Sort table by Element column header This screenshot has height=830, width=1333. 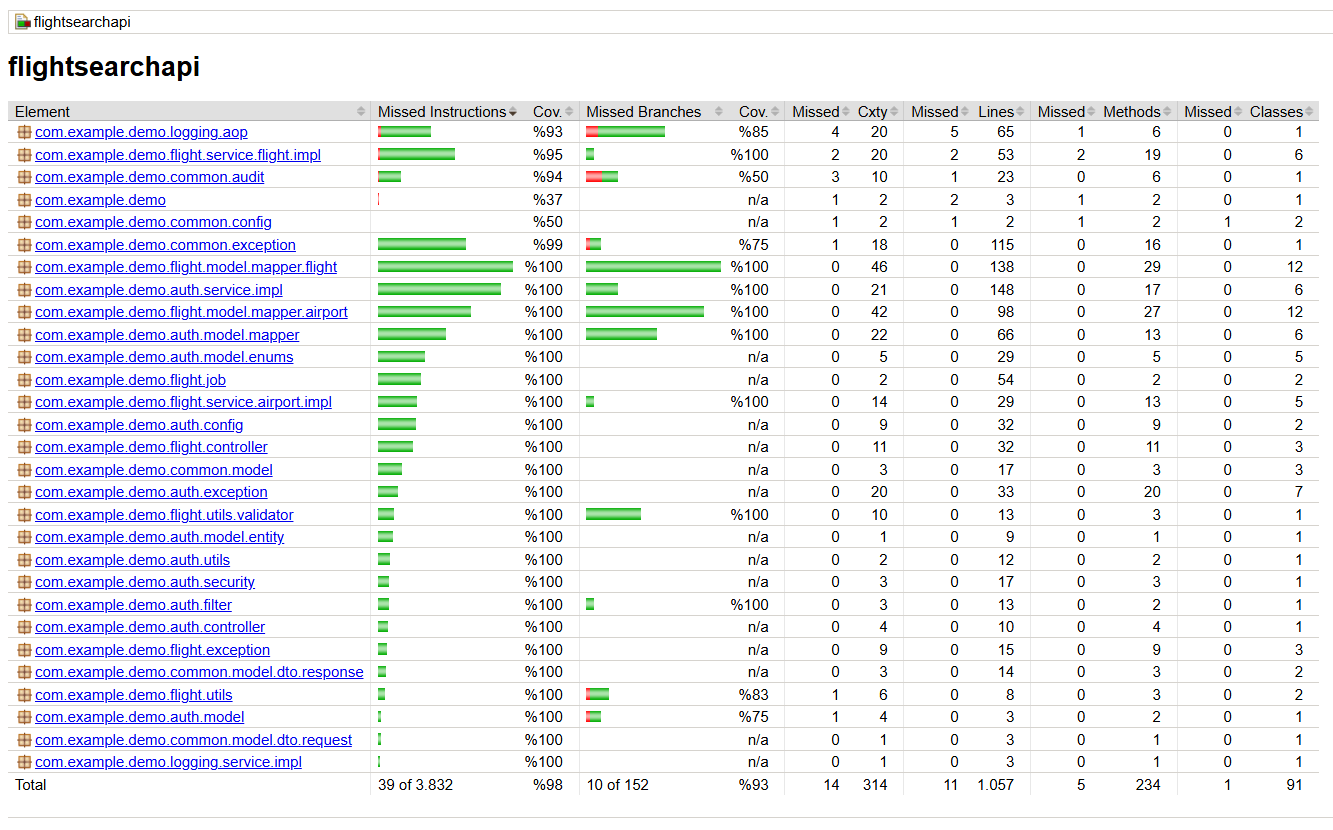click(x=189, y=111)
